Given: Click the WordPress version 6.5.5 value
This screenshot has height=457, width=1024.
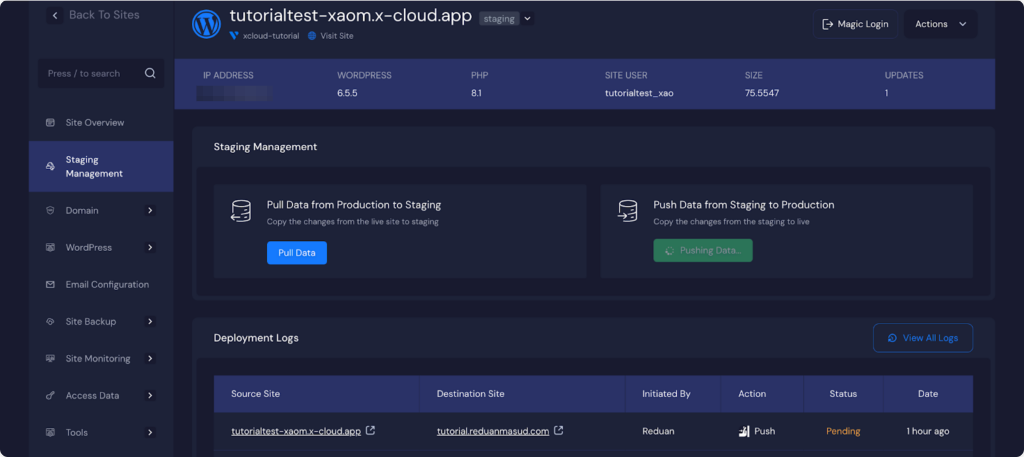Looking at the screenshot, I should point(347,93).
